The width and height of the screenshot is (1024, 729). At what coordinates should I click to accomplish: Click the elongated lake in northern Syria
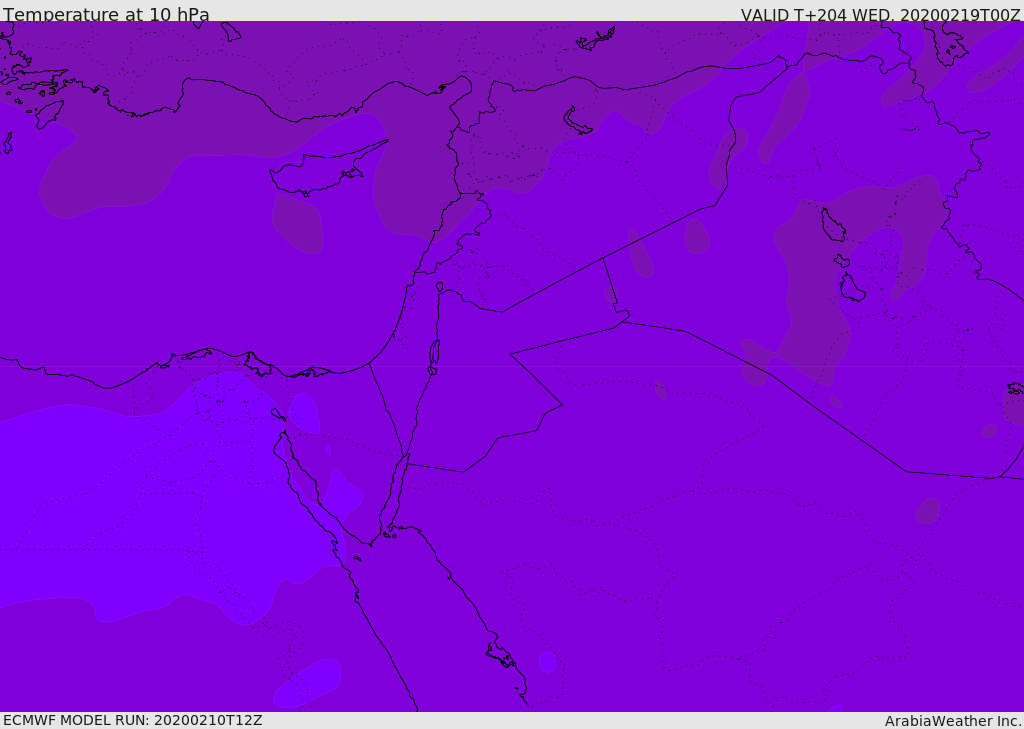click(x=577, y=121)
